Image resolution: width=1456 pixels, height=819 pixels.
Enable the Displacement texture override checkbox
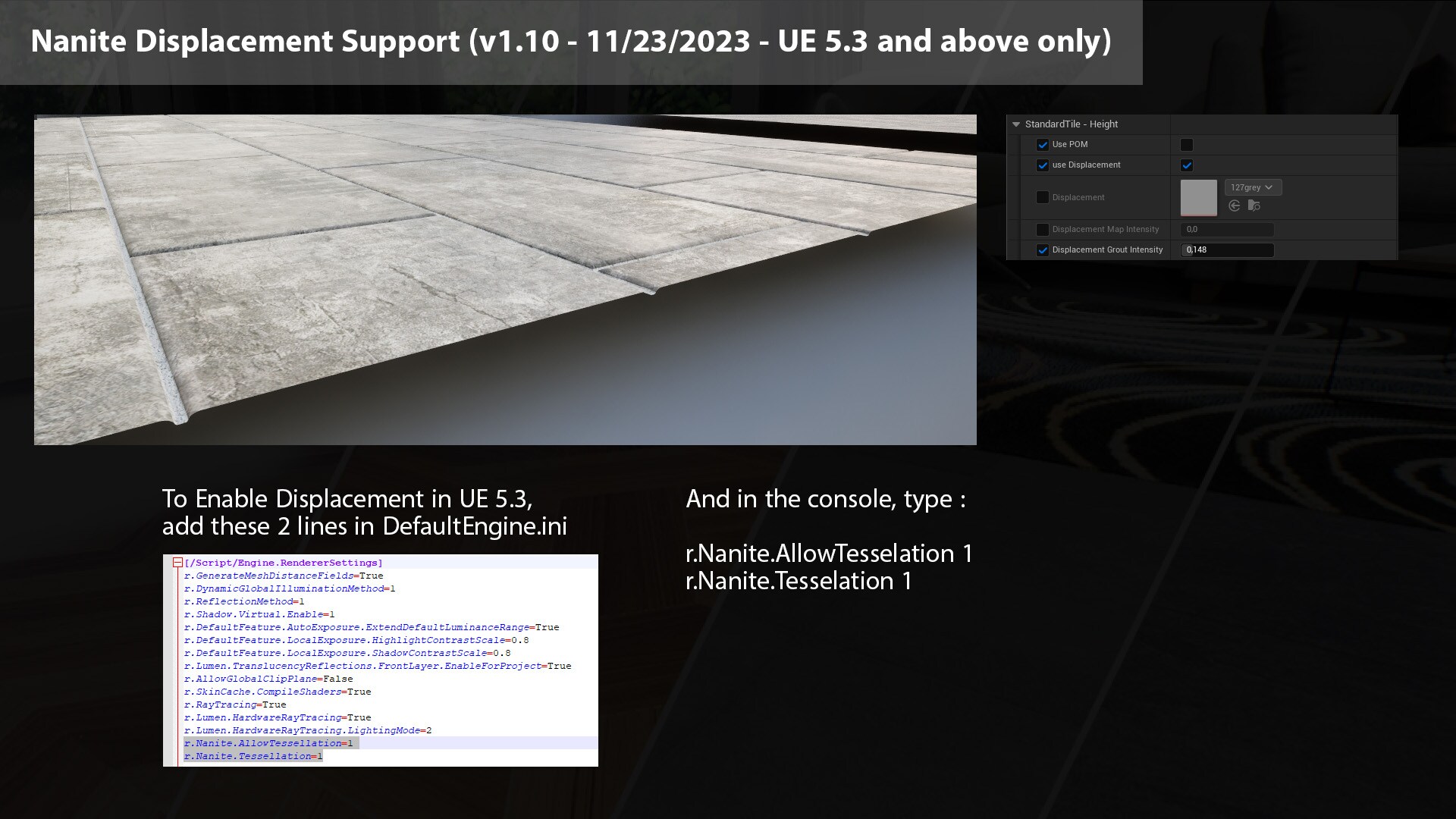point(1043,197)
